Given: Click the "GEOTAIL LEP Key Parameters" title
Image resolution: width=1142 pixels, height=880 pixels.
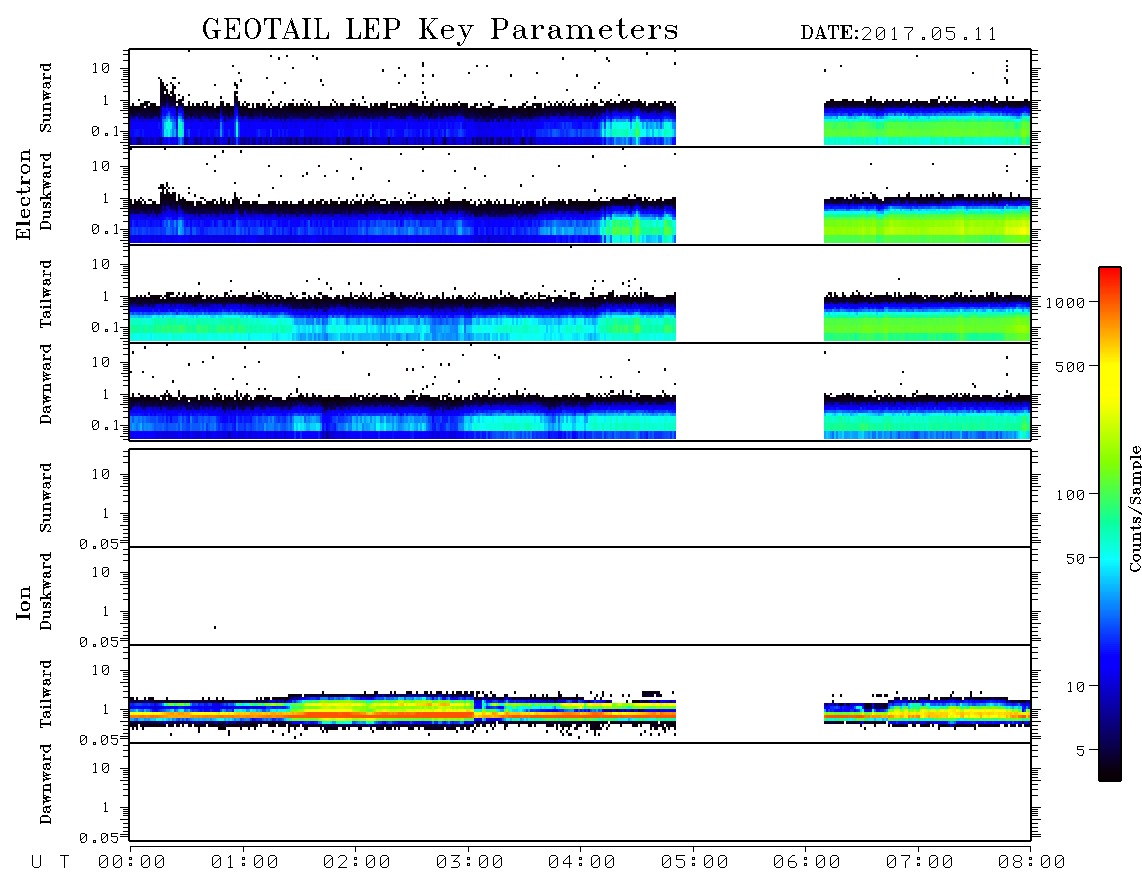Looking at the screenshot, I should 440,30.
